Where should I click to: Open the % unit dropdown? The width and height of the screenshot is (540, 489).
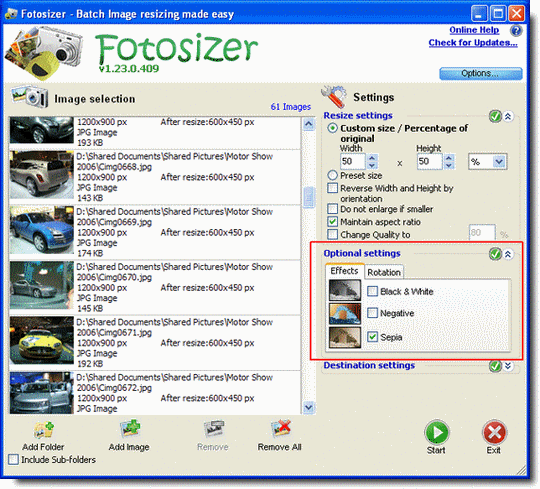tap(499, 161)
